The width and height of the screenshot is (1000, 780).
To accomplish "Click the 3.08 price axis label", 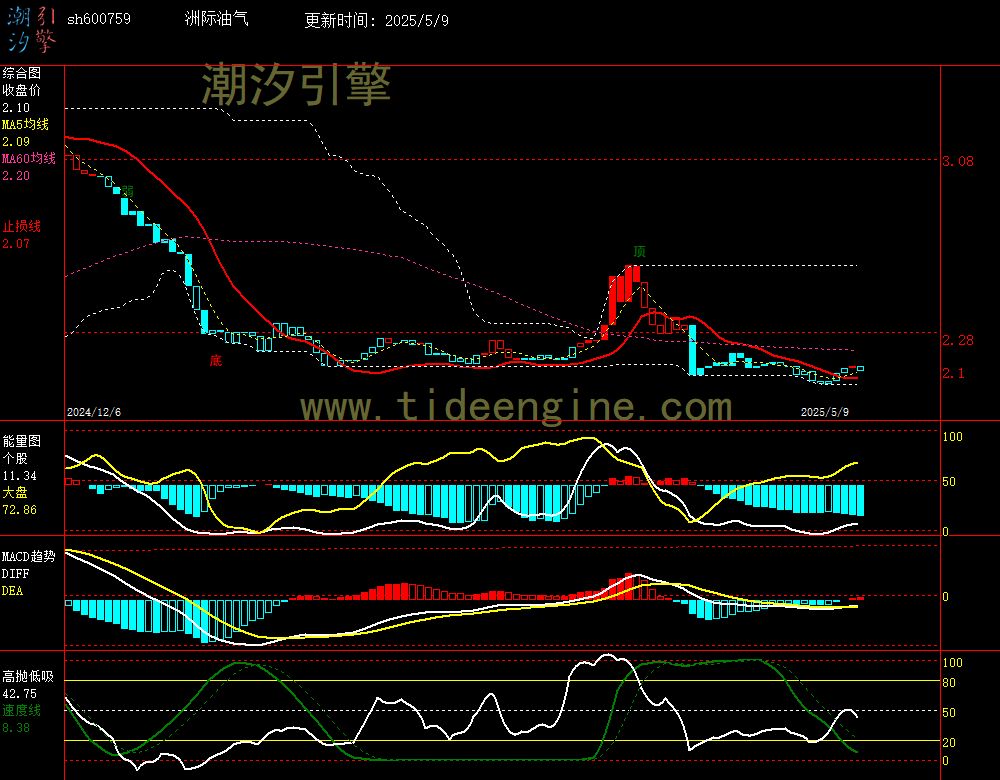I will pos(958,161).
